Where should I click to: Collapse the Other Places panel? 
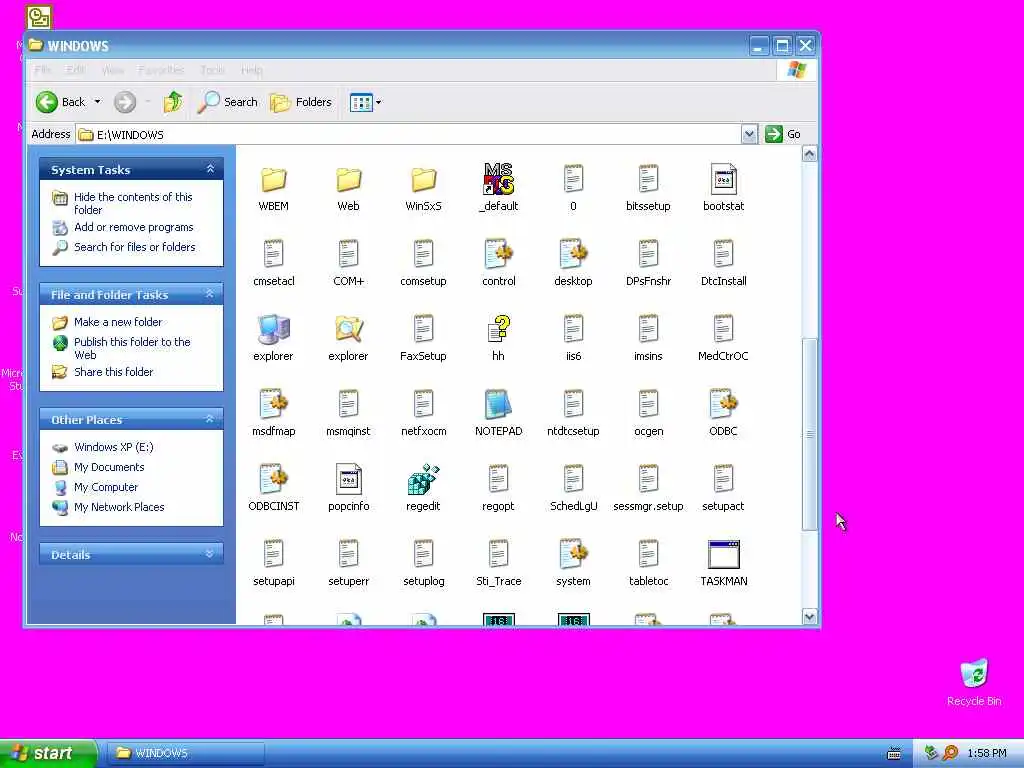click(x=210, y=419)
